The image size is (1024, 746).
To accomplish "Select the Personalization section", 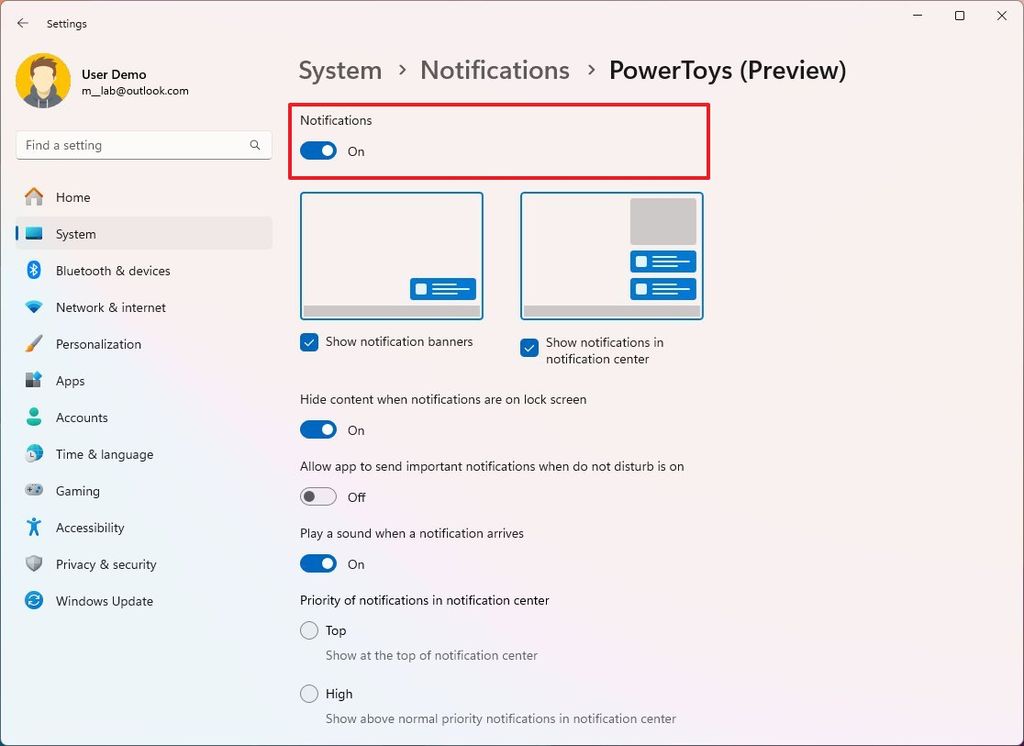I will click(98, 344).
